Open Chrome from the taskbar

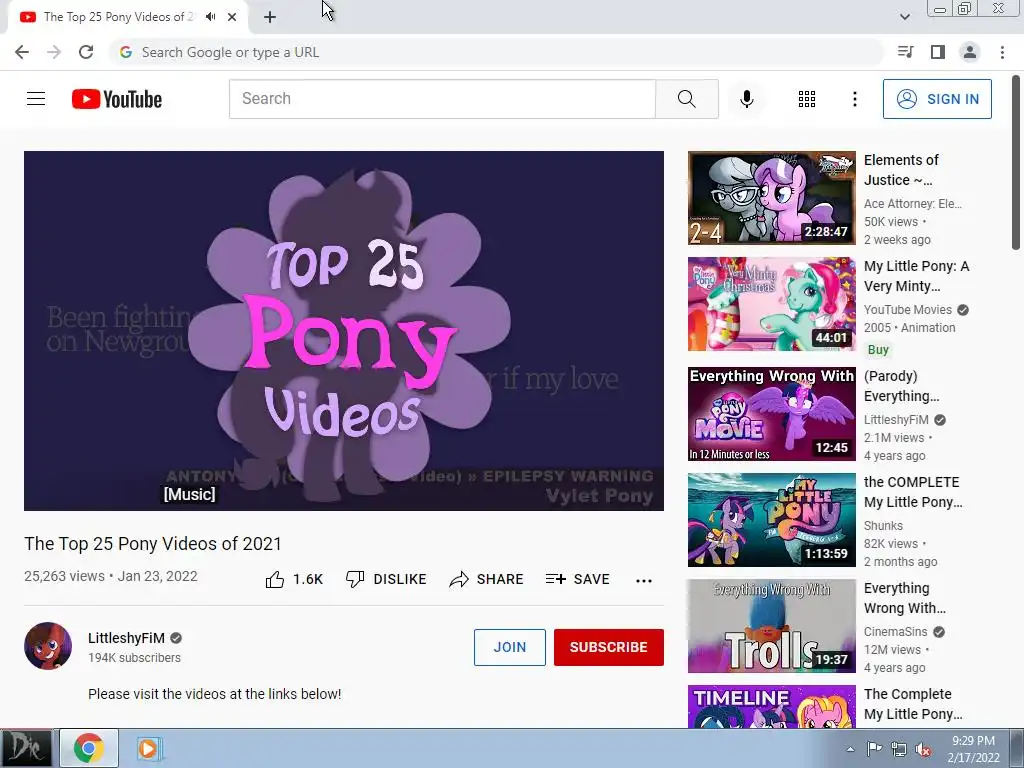89,748
